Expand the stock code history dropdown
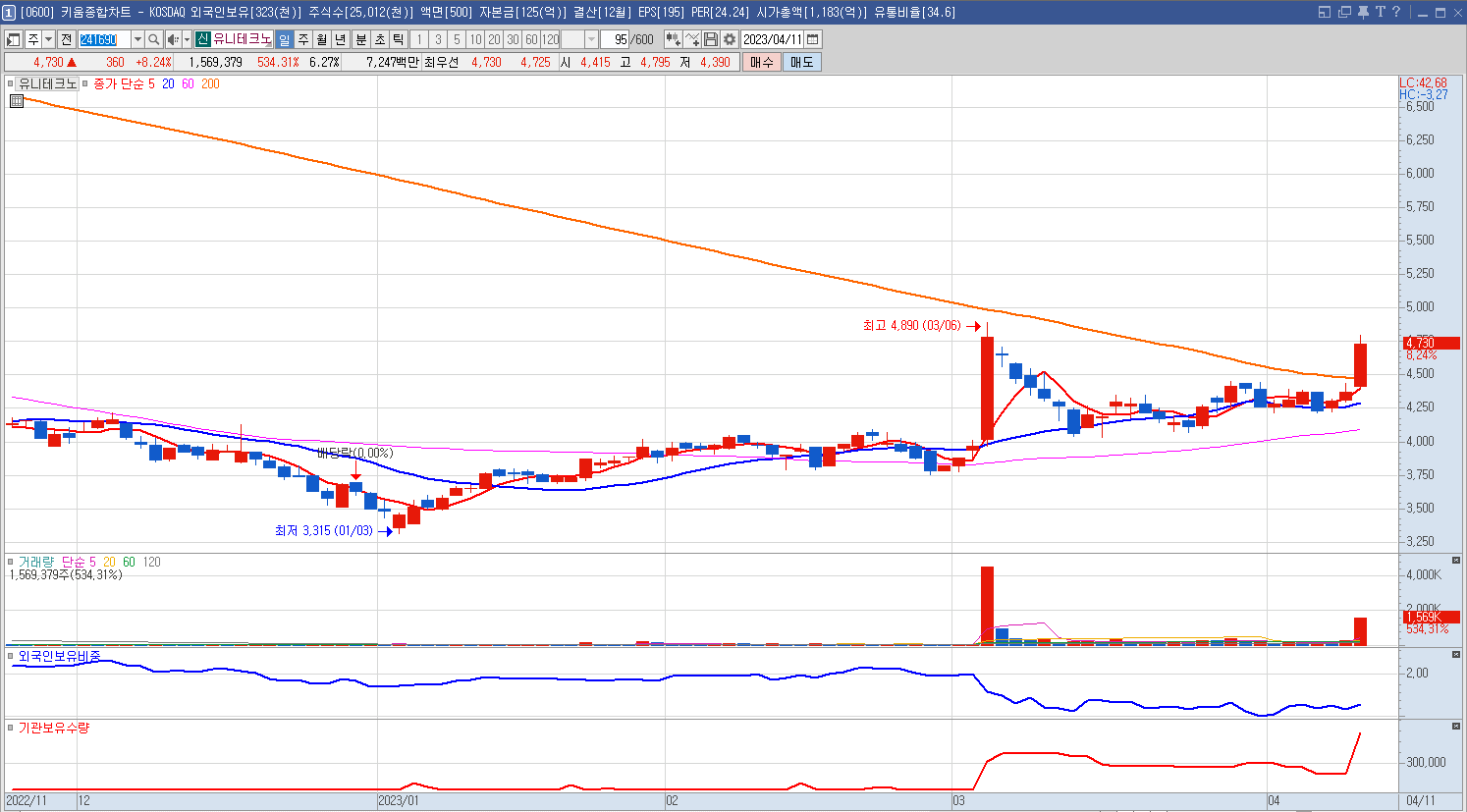The height and width of the screenshot is (812, 1467). 137,39
